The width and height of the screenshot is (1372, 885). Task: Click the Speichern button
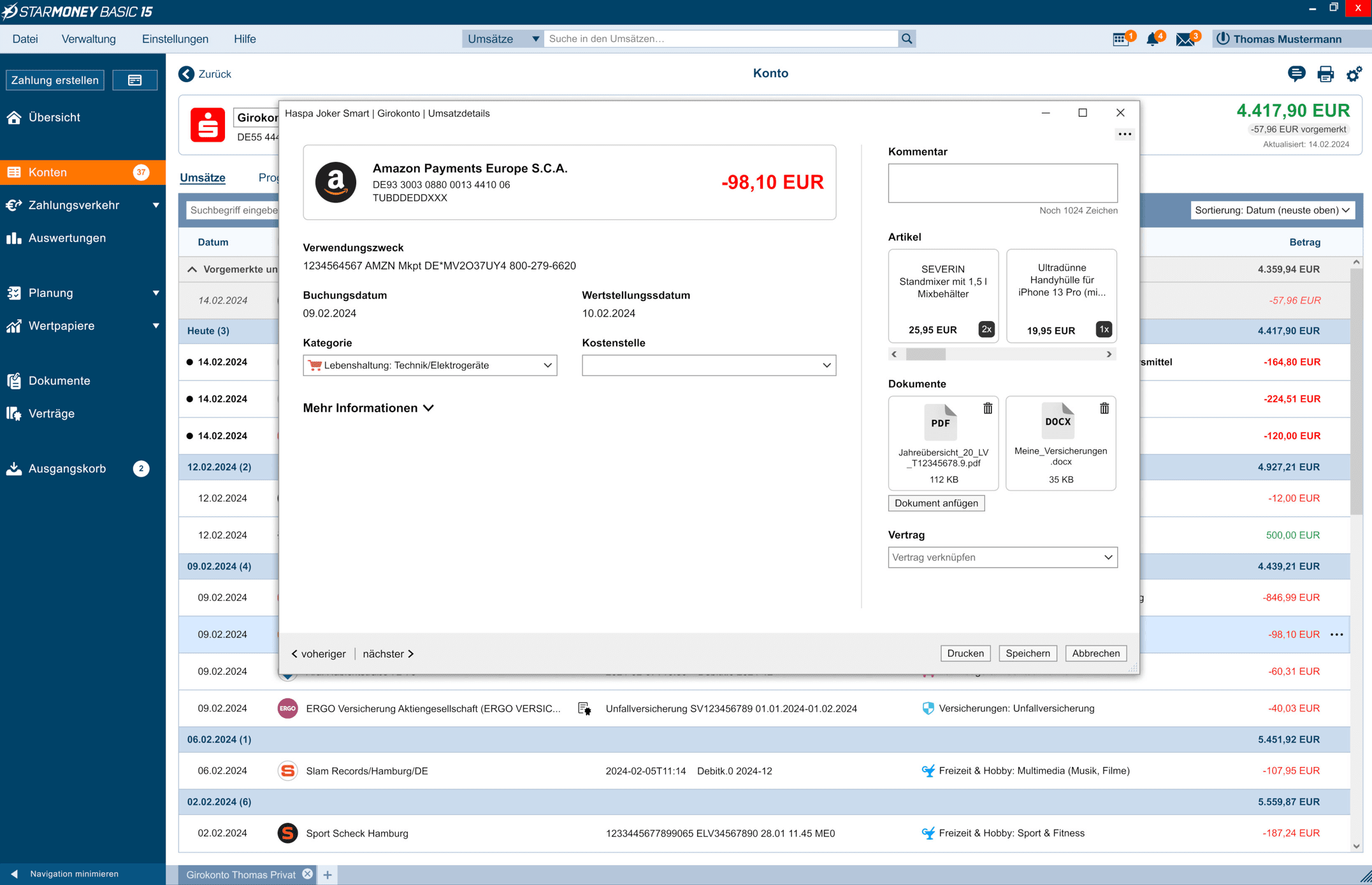[1028, 653]
